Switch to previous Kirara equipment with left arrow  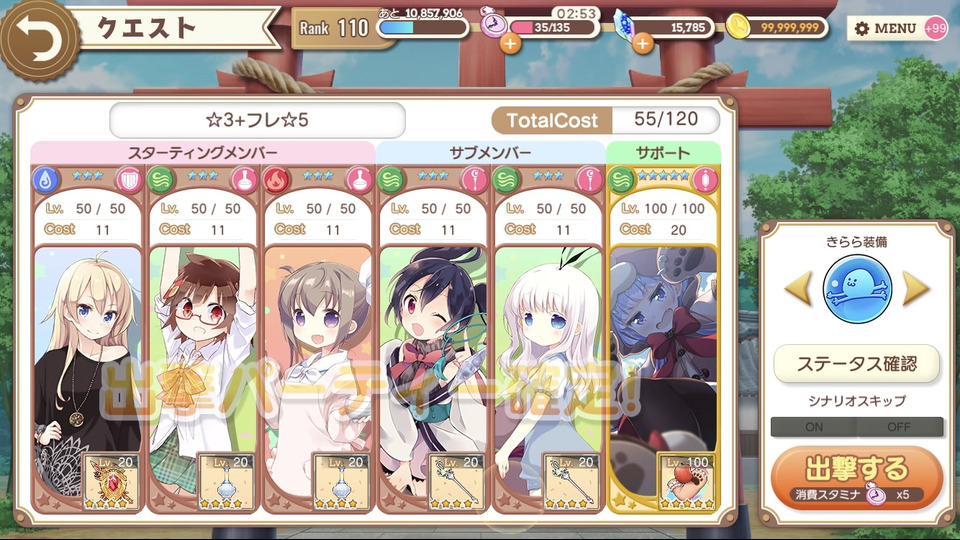tap(798, 288)
